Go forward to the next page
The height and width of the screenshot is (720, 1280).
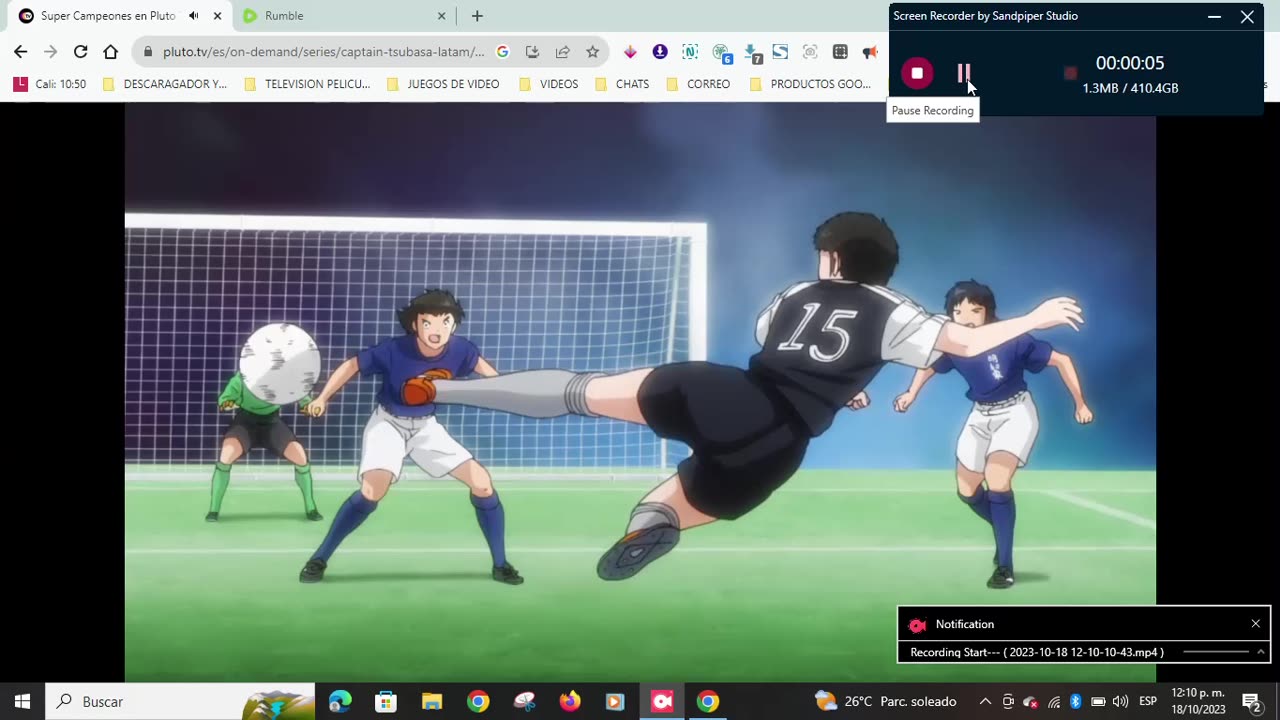[x=51, y=52]
